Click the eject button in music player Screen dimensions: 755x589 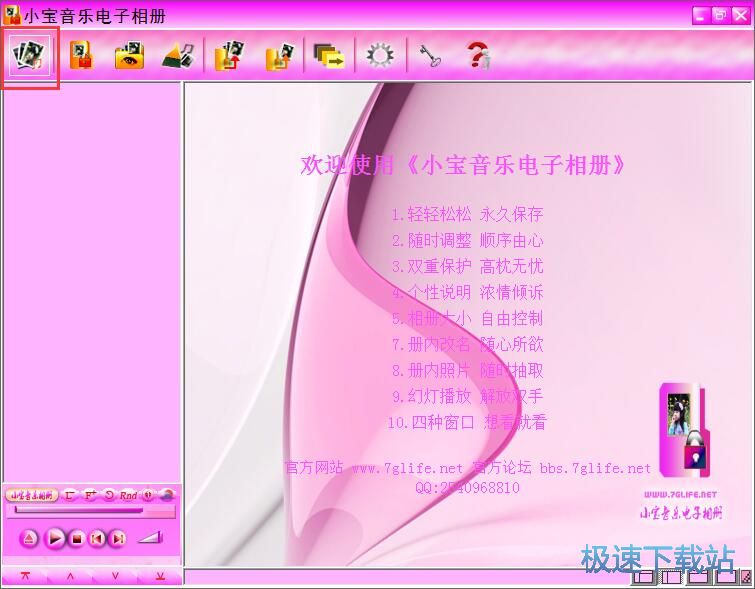(x=29, y=538)
